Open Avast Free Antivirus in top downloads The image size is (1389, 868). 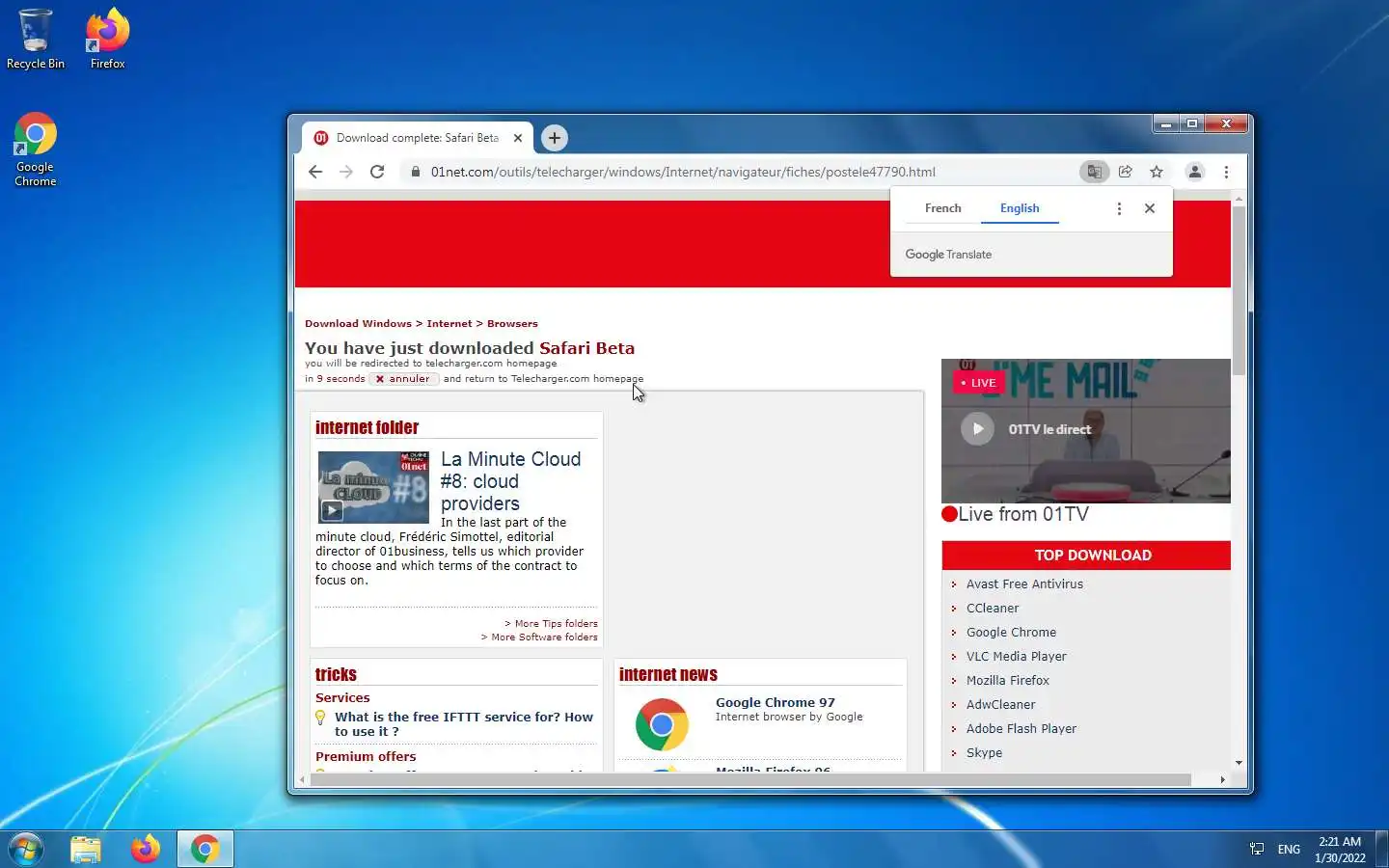click(1024, 584)
